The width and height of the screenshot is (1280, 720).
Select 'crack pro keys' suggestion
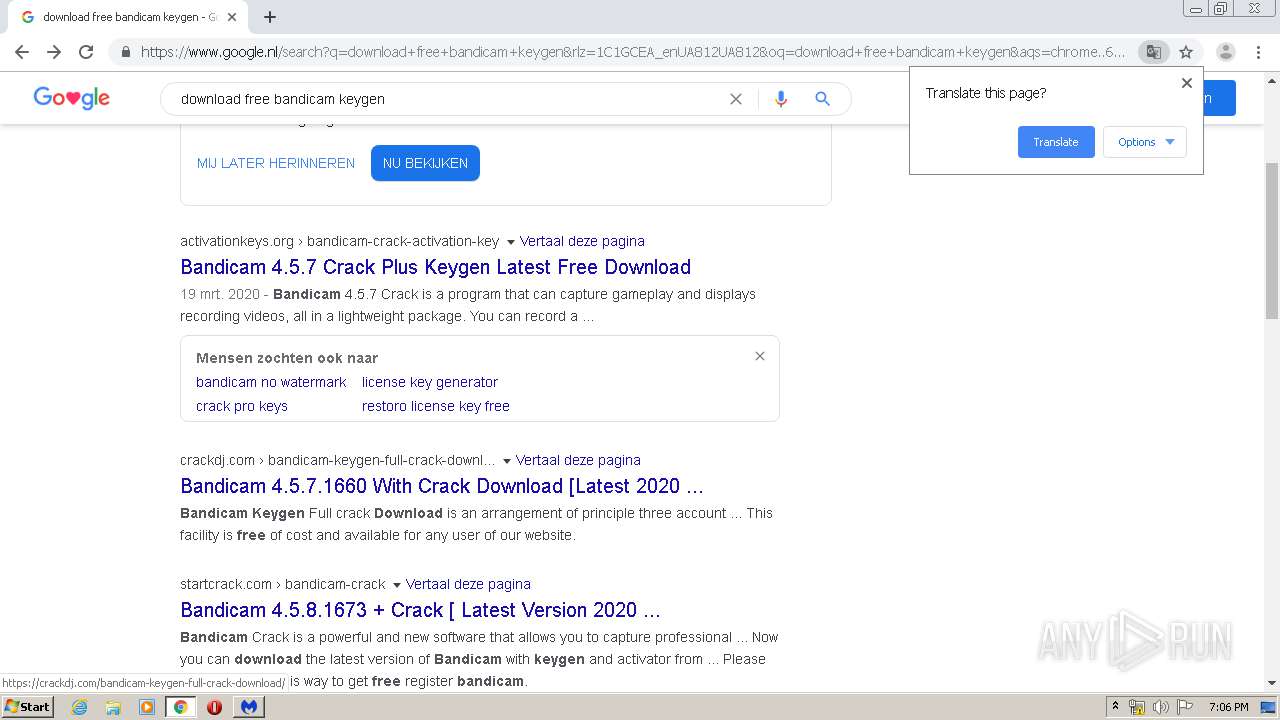click(242, 406)
